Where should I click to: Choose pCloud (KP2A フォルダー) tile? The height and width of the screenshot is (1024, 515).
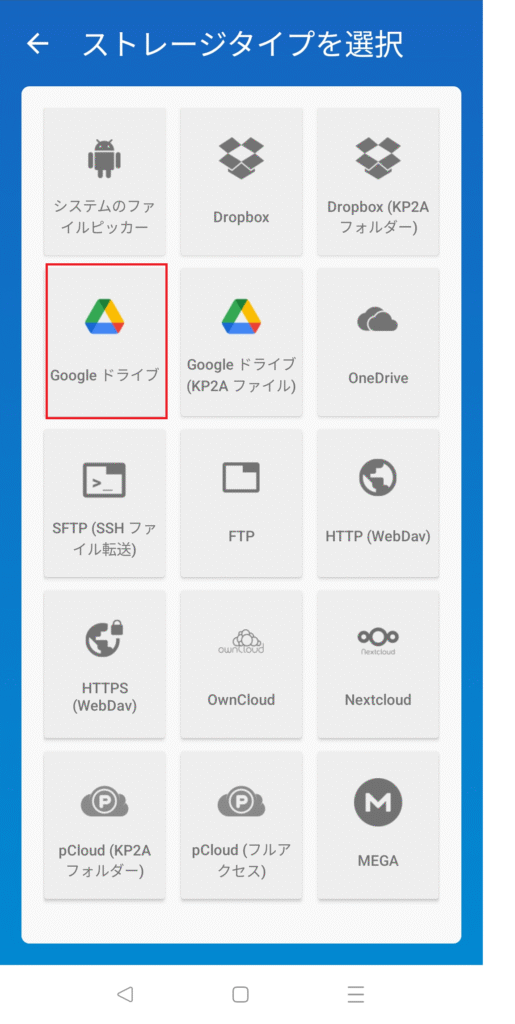click(x=104, y=825)
